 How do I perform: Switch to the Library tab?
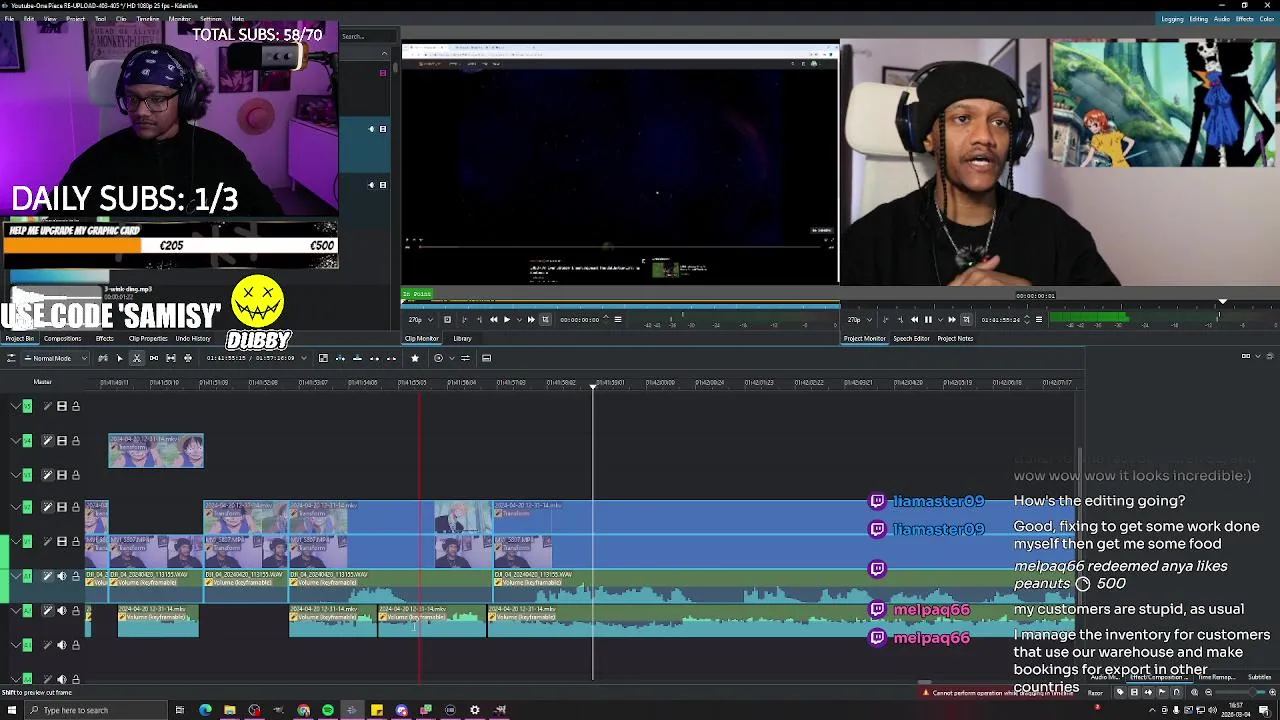[462, 338]
